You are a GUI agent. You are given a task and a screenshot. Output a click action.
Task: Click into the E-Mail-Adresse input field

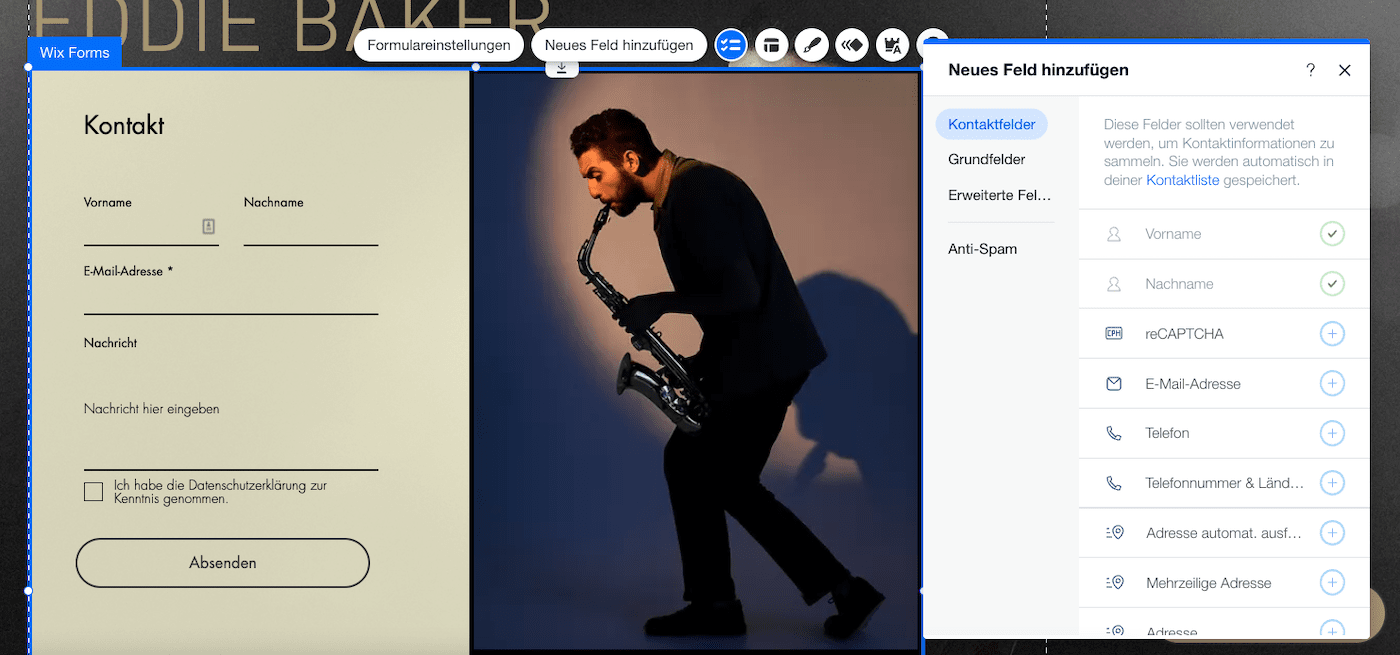pyautogui.click(x=231, y=298)
